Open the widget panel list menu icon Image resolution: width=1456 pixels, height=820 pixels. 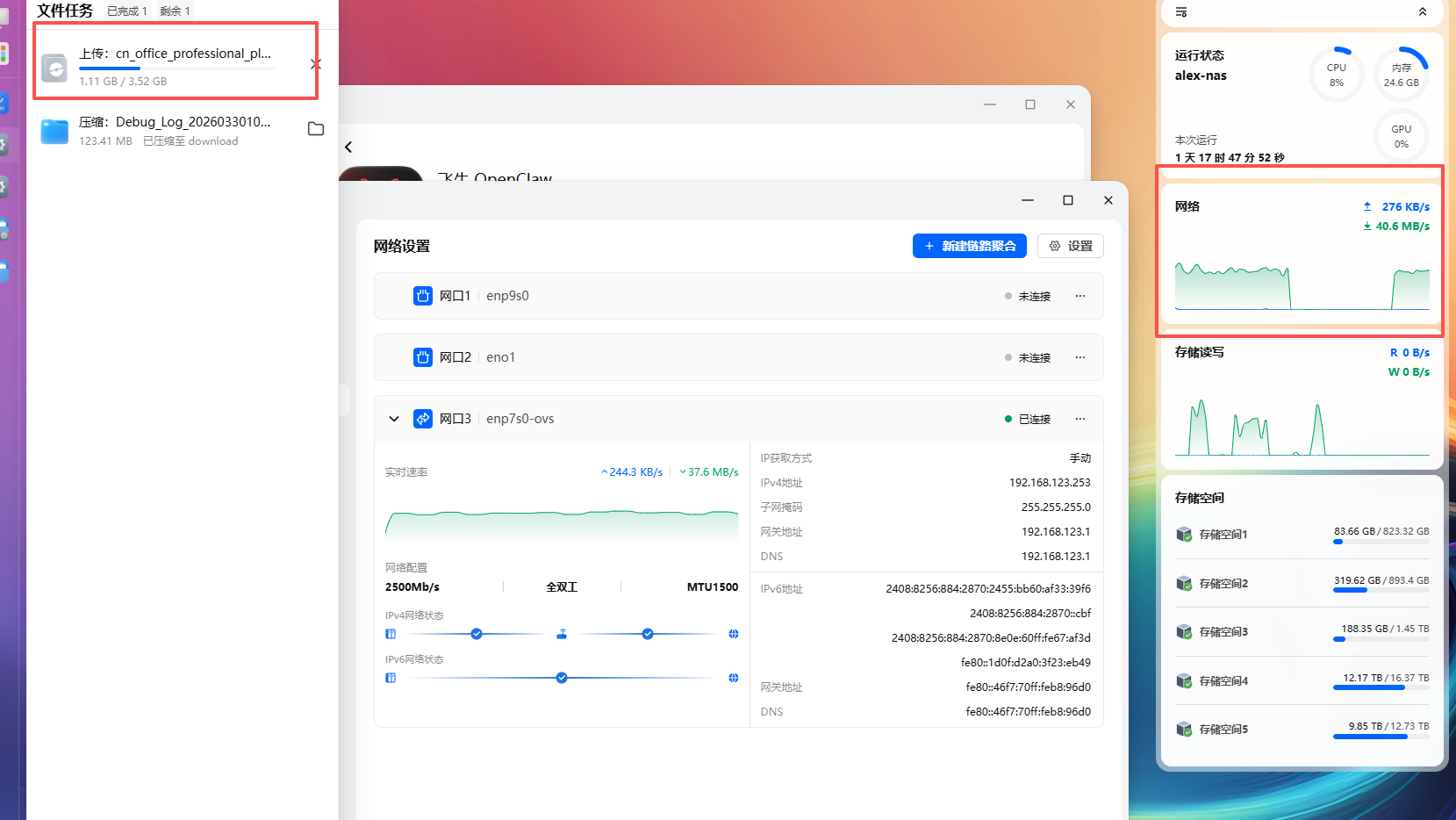pyautogui.click(x=1181, y=12)
